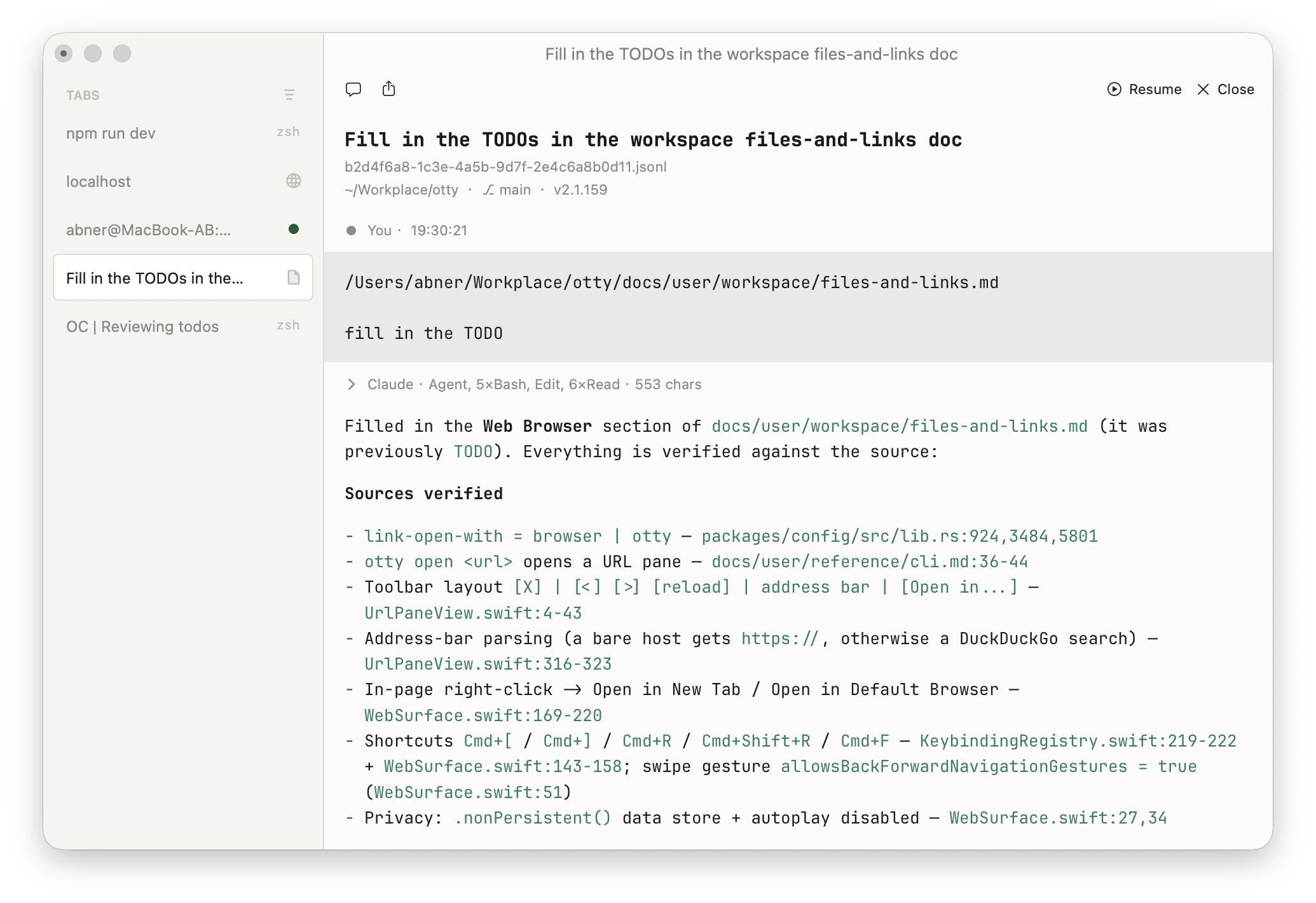Open WebSurface.swift:143-158 reference
Viewport: 1316px width, 903px height.
[x=502, y=766]
